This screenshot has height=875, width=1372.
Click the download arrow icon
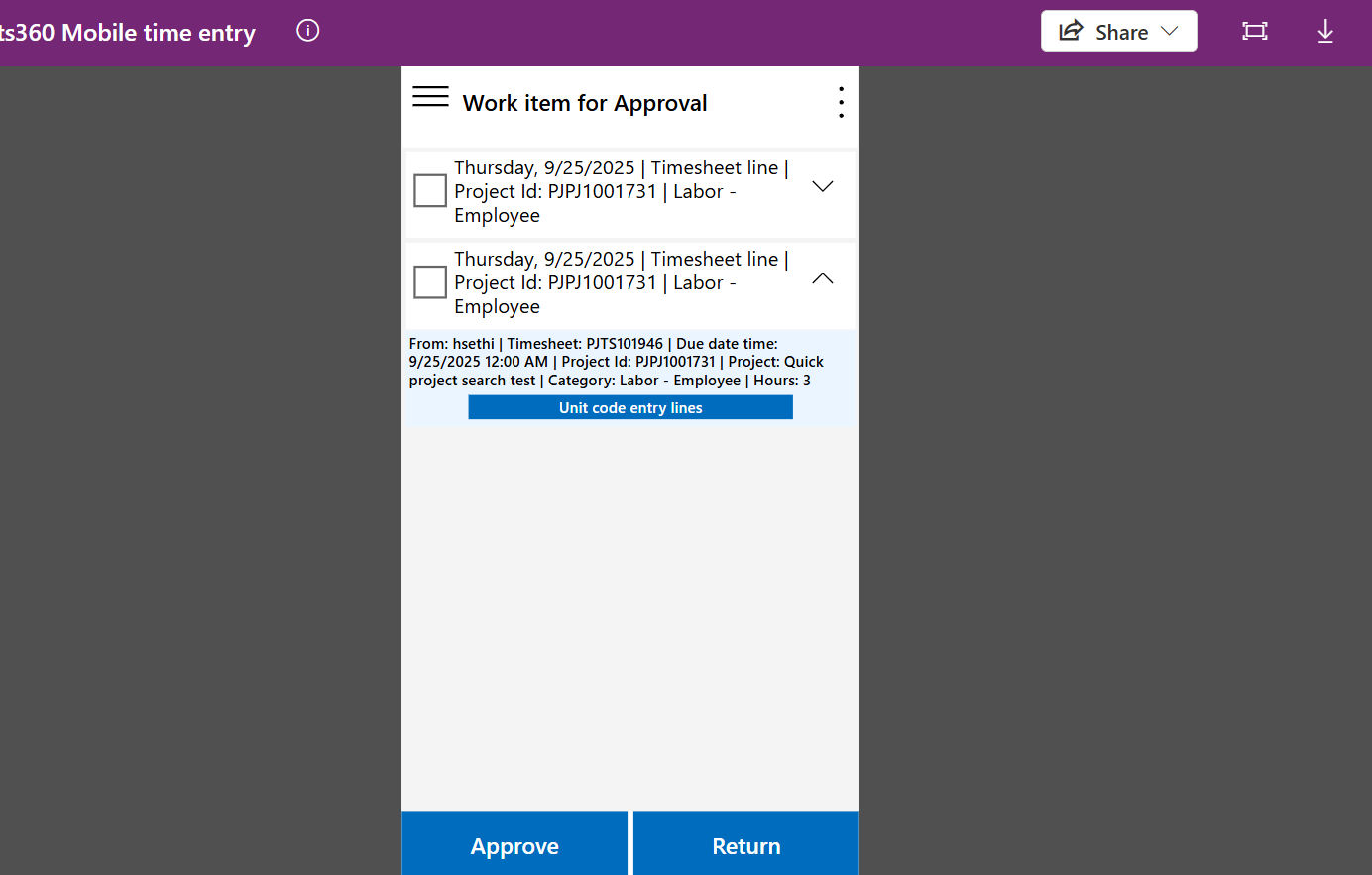click(1325, 32)
